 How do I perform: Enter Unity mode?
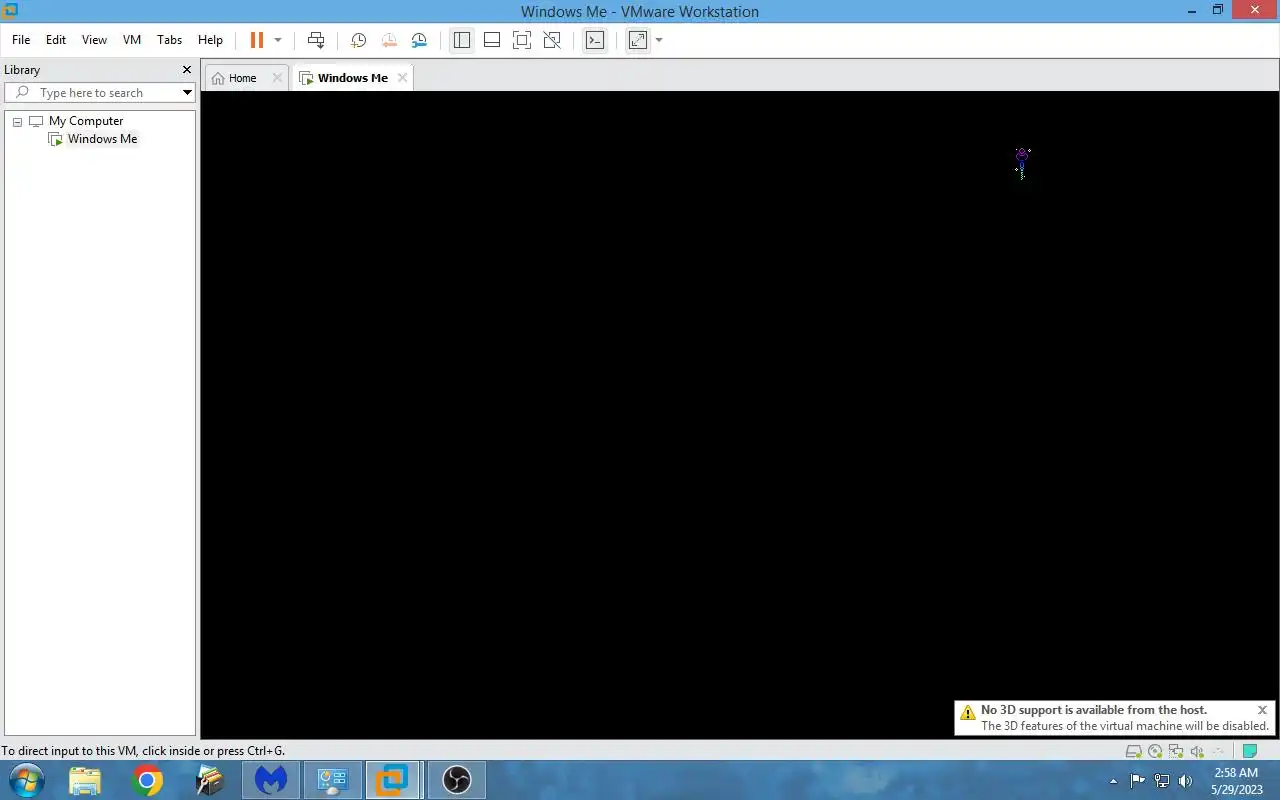coord(552,40)
